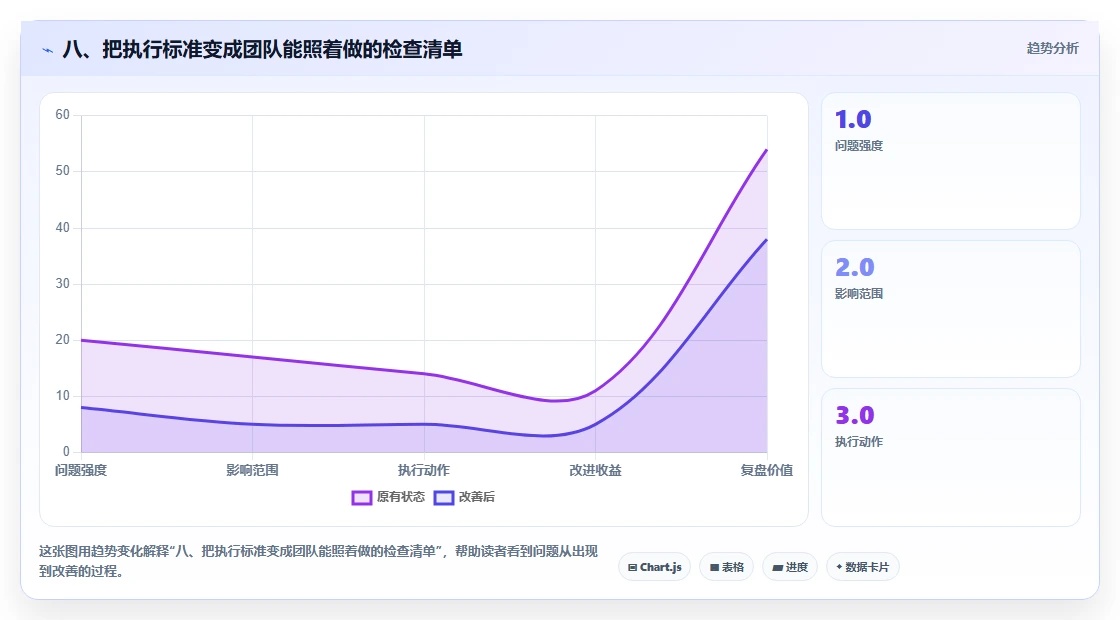Toggle the 原有状态 legend swatch
Image resolution: width=1120 pixels, height=620 pixels.
(361, 497)
